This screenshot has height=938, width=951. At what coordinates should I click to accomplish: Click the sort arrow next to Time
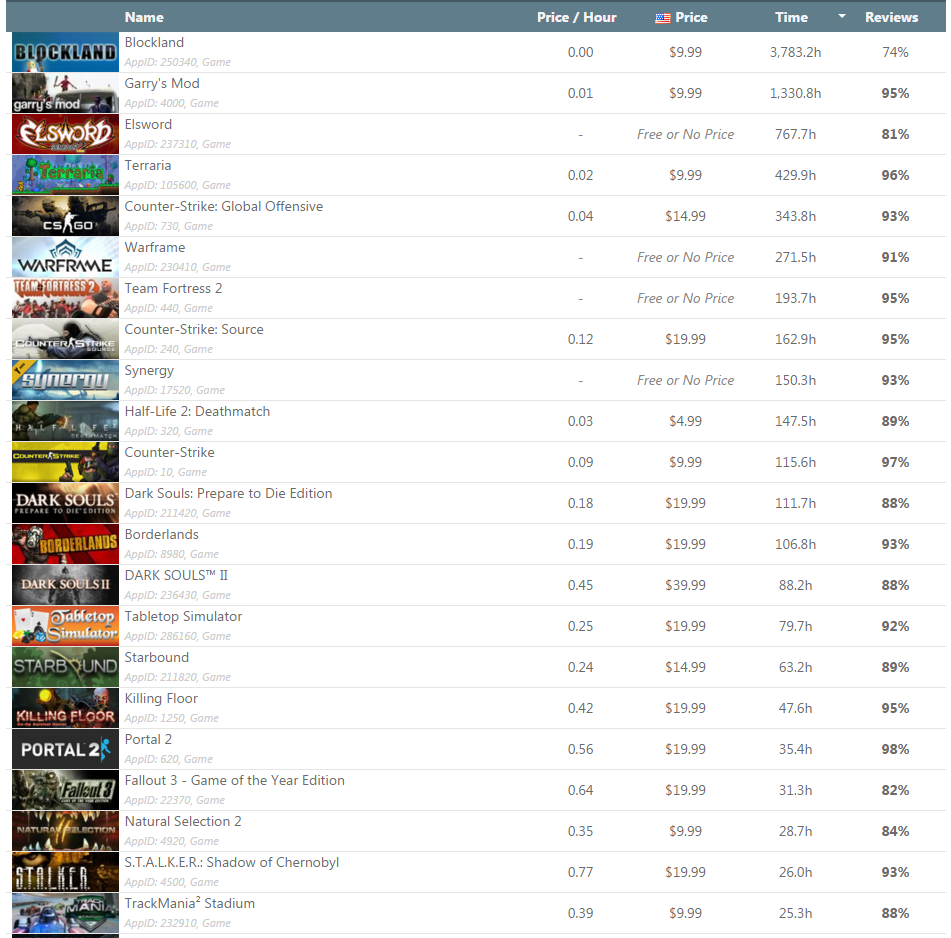click(842, 16)
